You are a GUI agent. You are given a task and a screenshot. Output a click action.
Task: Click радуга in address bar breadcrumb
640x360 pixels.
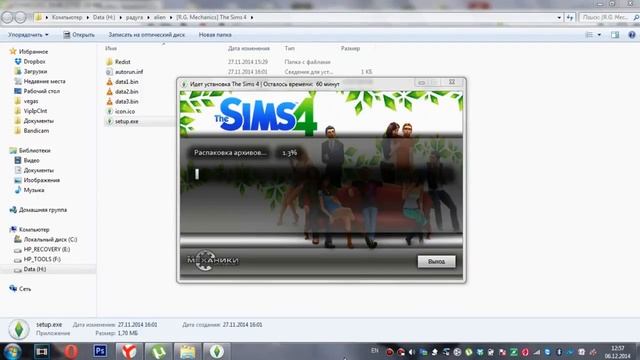click(x=134, y=18)
